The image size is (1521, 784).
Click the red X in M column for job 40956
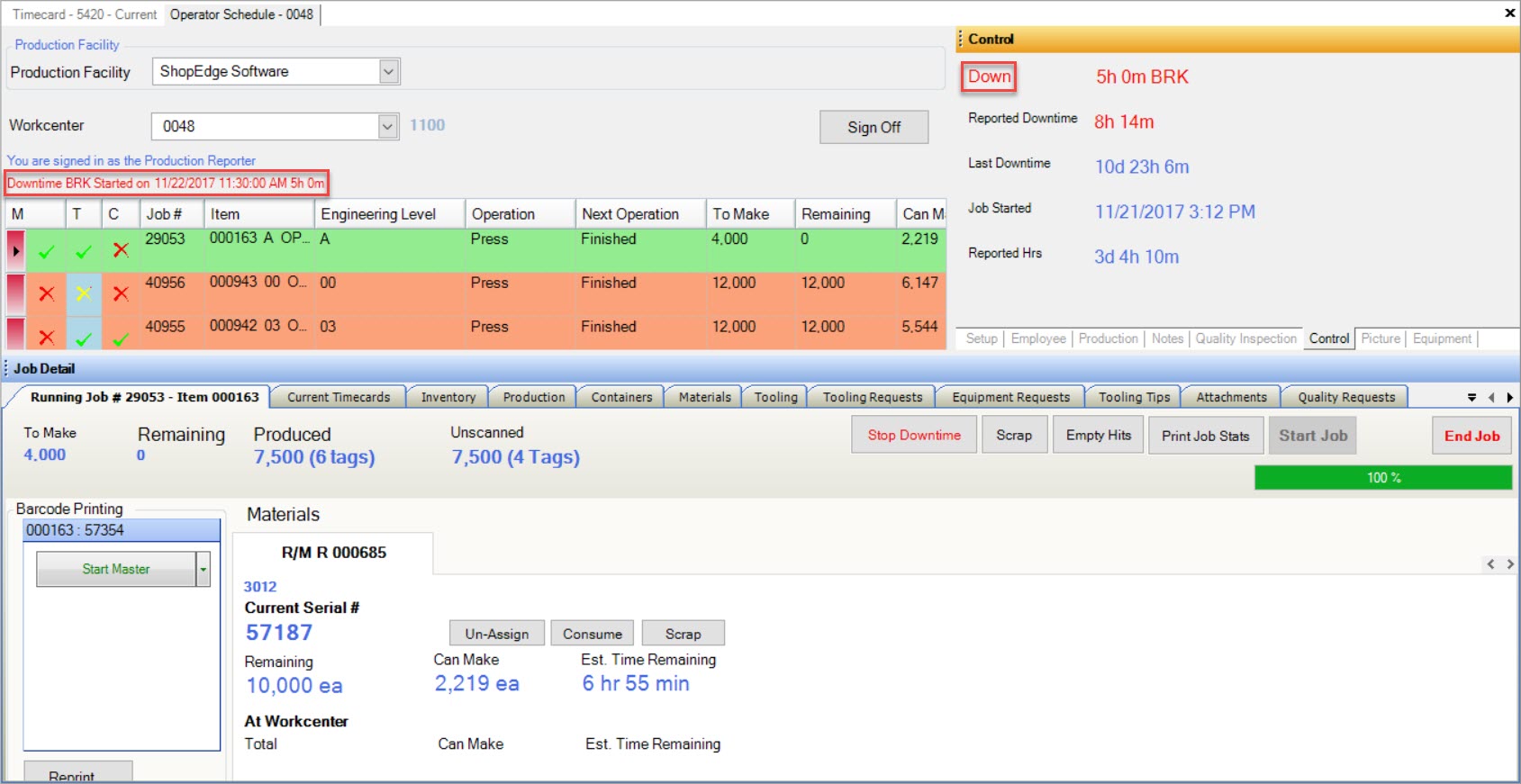coord(46,293)
